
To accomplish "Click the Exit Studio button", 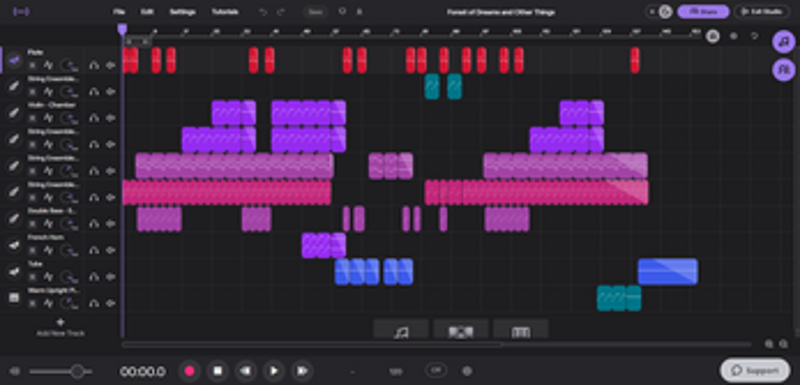I will [761, 11].
